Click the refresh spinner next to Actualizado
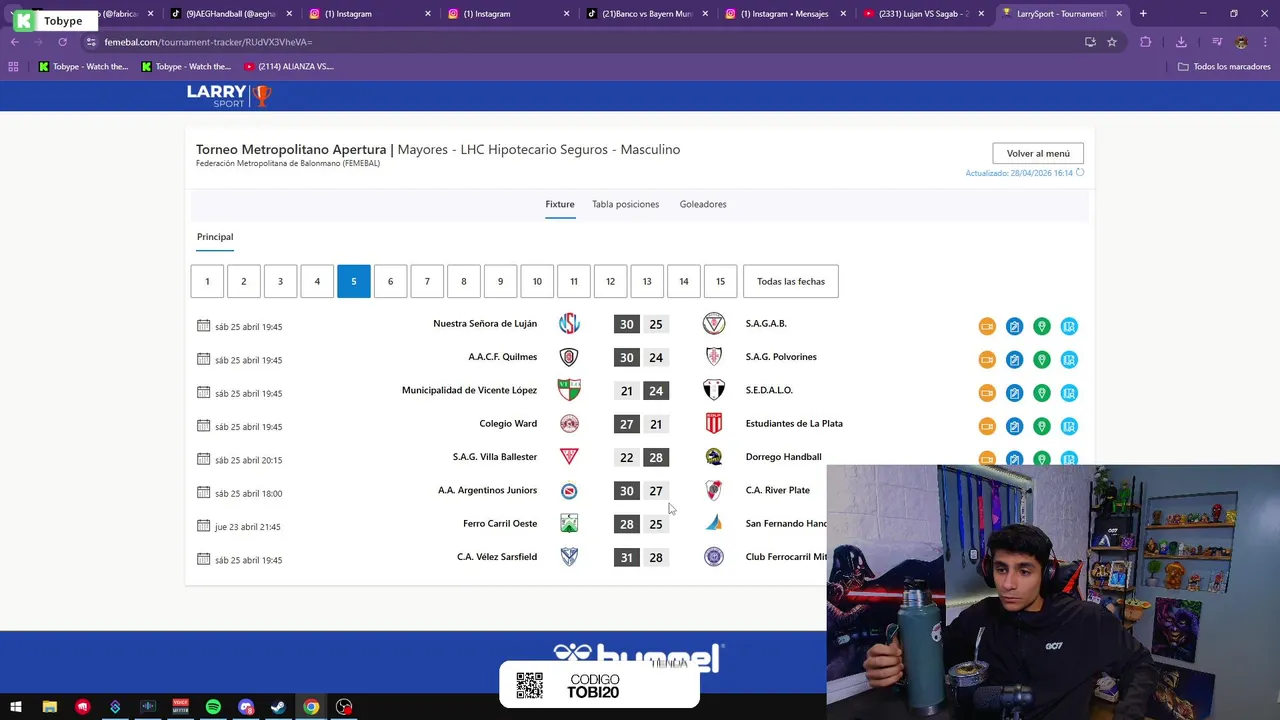Screen dimensions: 1280x720 click(1080, 173)
